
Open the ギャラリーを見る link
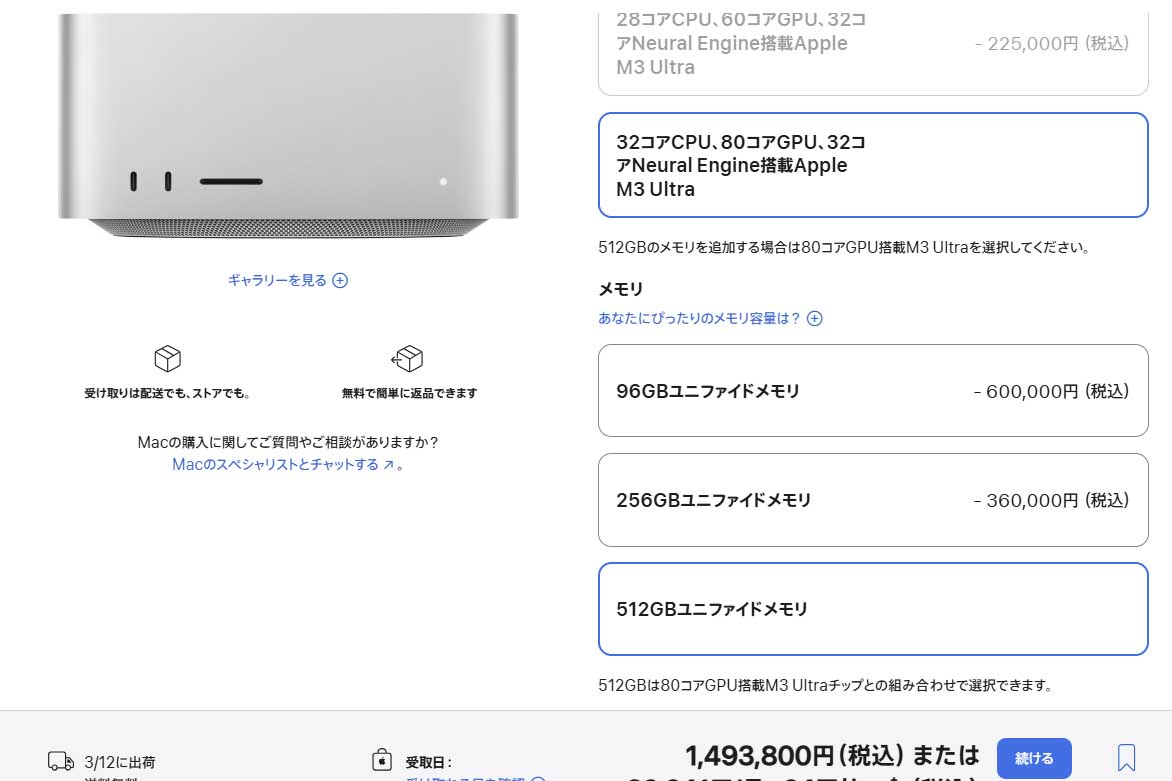(277, 280)
